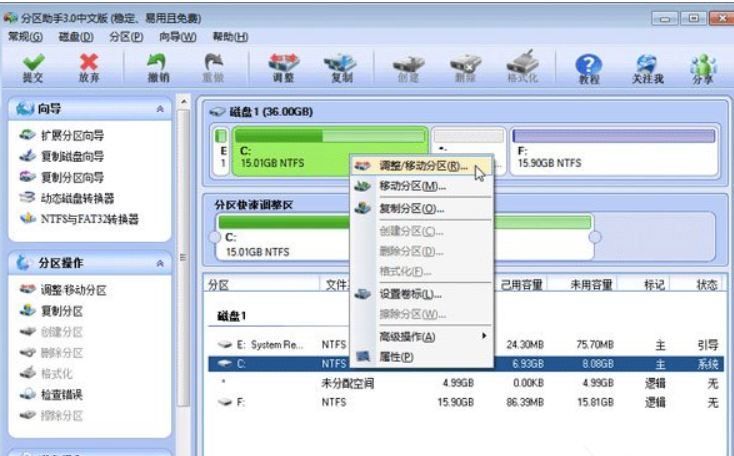Open 复制磁盘向导 in the wizard panel
Image resolution: width=734 pixels, height=456 pixels.
tap(62, 156)
